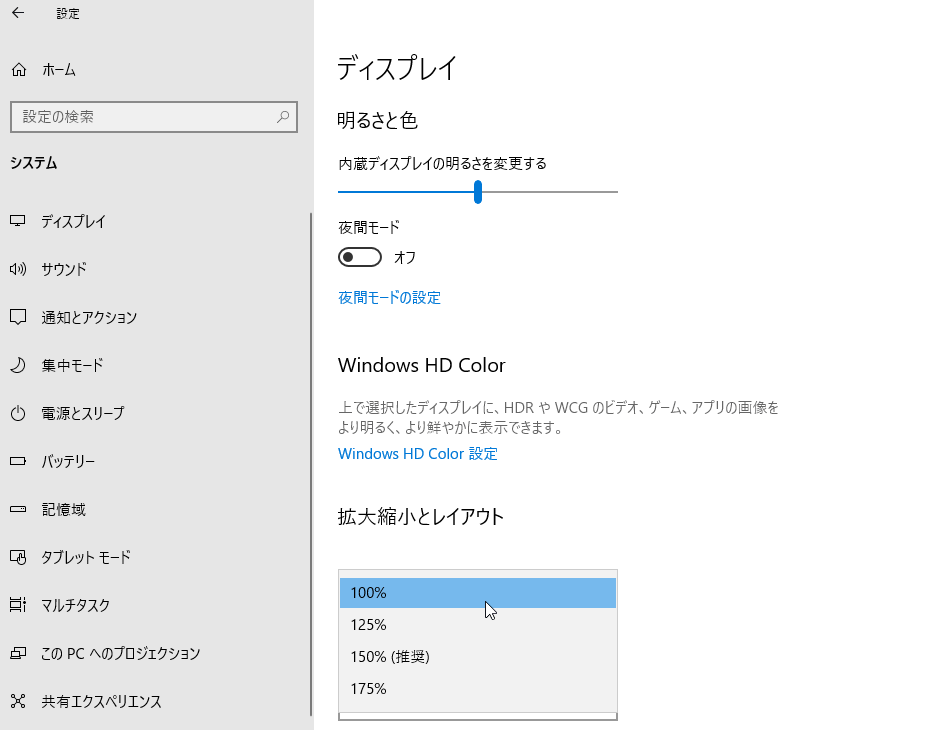Image resolution: width=934 pixels, height=730 pixels.
Task: Toggle the night light (夜間モード) switch
Action: [x=360, y=257]
